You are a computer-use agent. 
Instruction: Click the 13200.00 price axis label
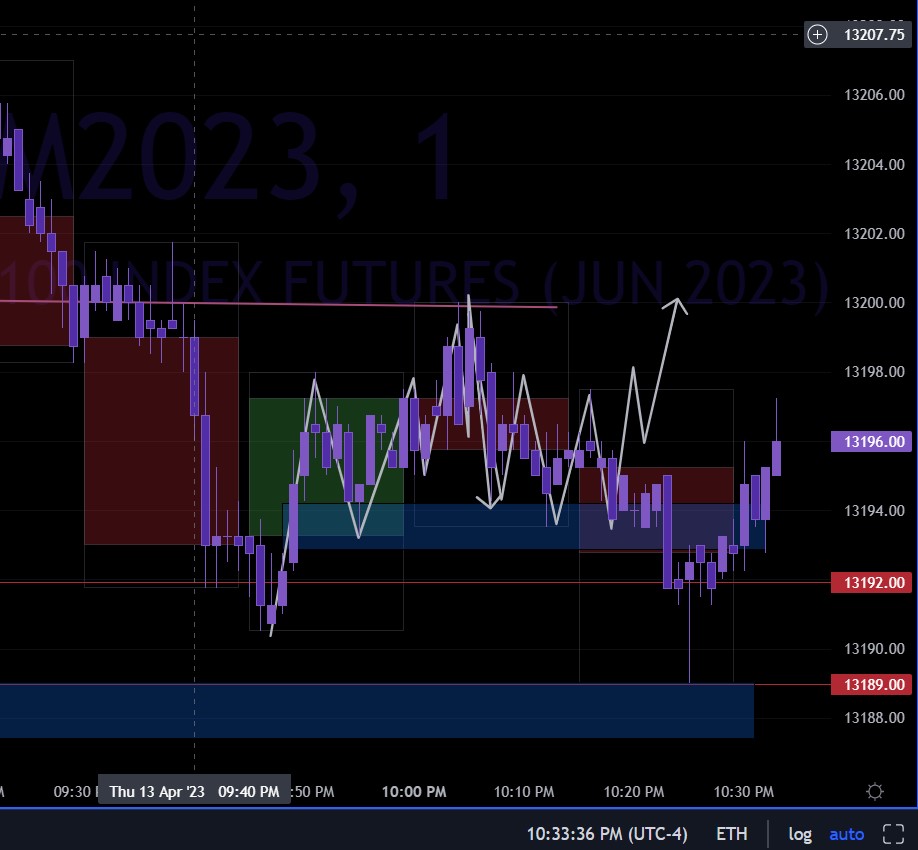point(874,303)
